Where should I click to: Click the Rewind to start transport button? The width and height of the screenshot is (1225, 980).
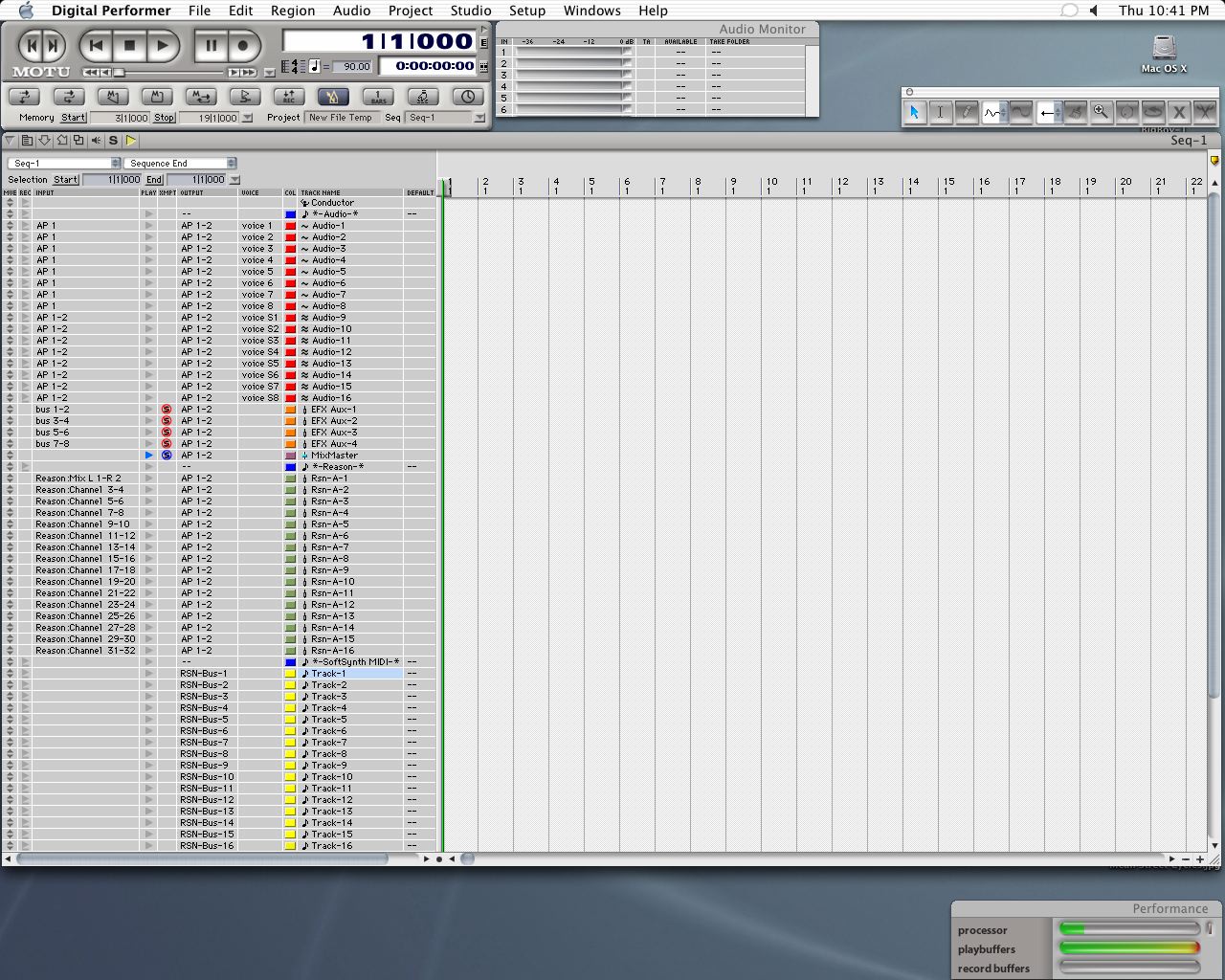pyautogui.click(x=96, y=45)
